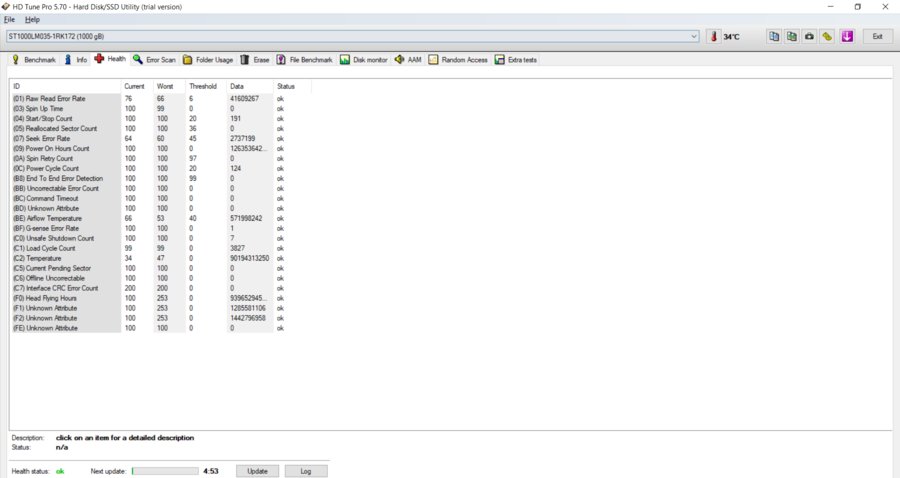
Task: Click the Current column header
Action: tap(137, 86)
